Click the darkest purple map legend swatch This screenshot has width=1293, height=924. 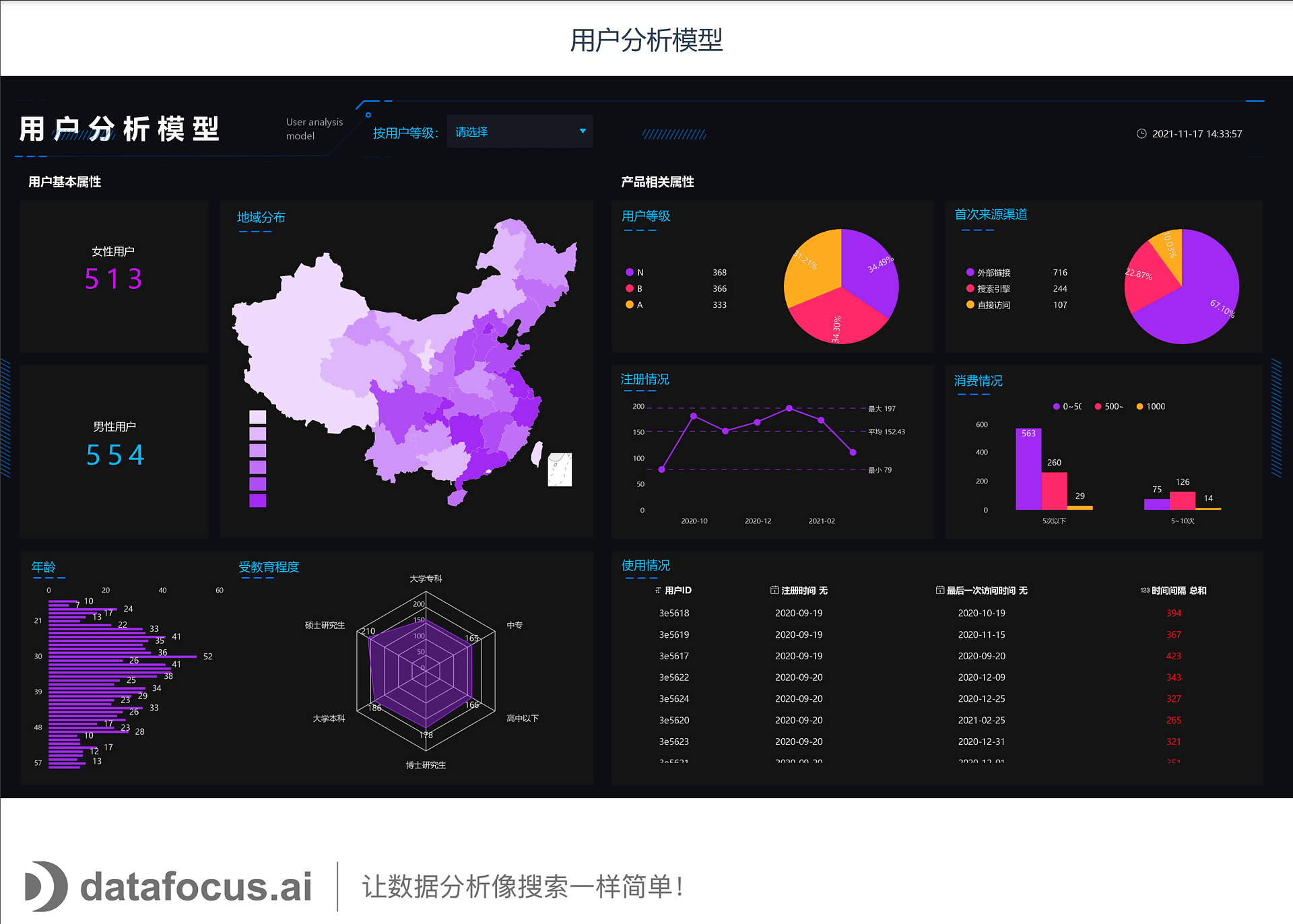point(258,500)
